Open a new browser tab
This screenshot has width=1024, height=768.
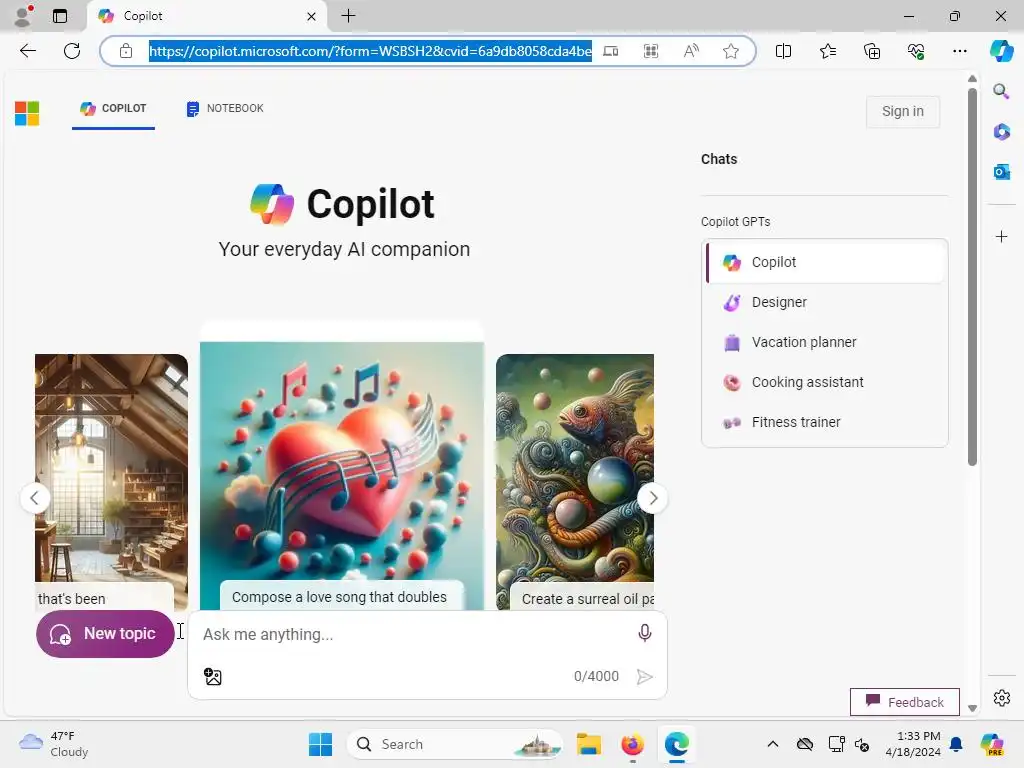(349, 16)
